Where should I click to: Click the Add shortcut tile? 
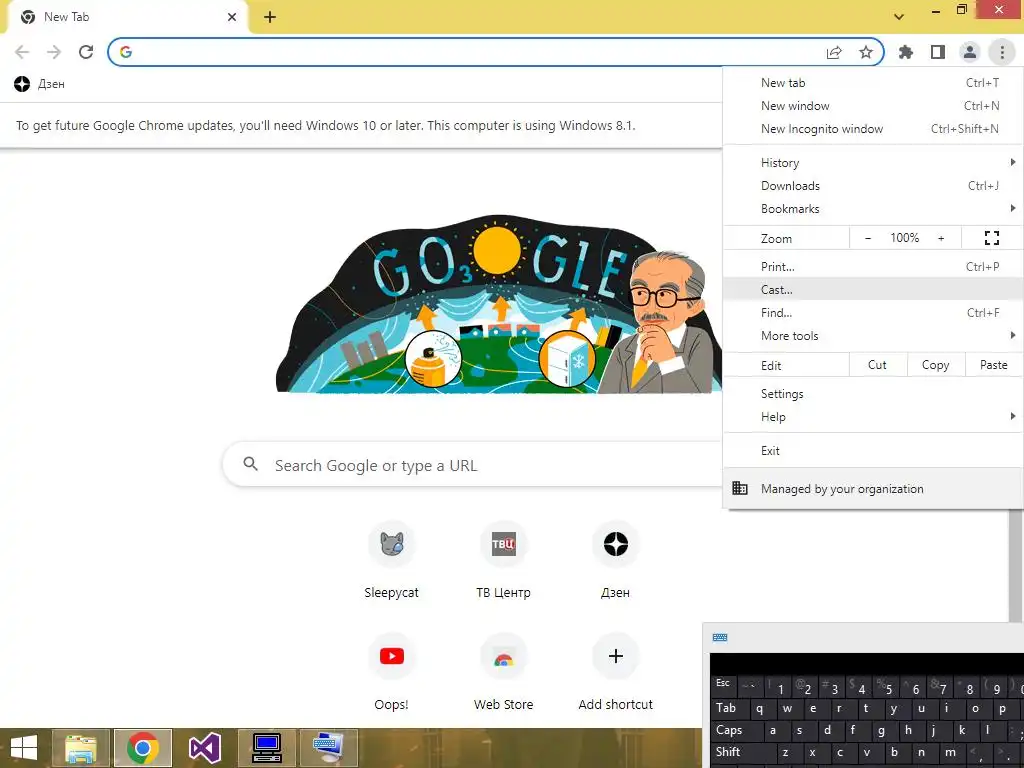[x=615, y=673]
